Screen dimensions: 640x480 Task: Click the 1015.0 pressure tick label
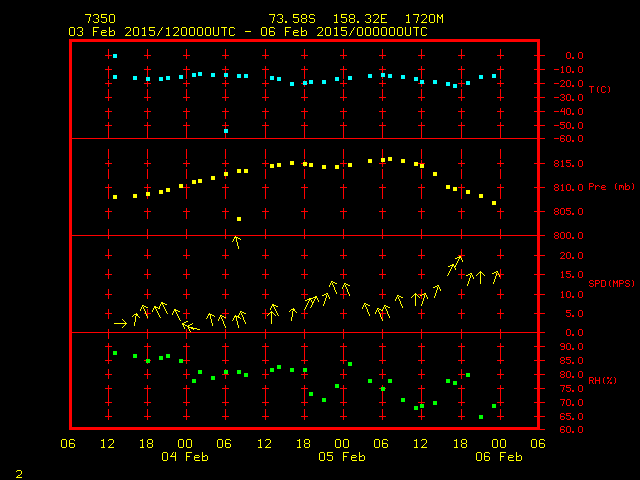567,163
